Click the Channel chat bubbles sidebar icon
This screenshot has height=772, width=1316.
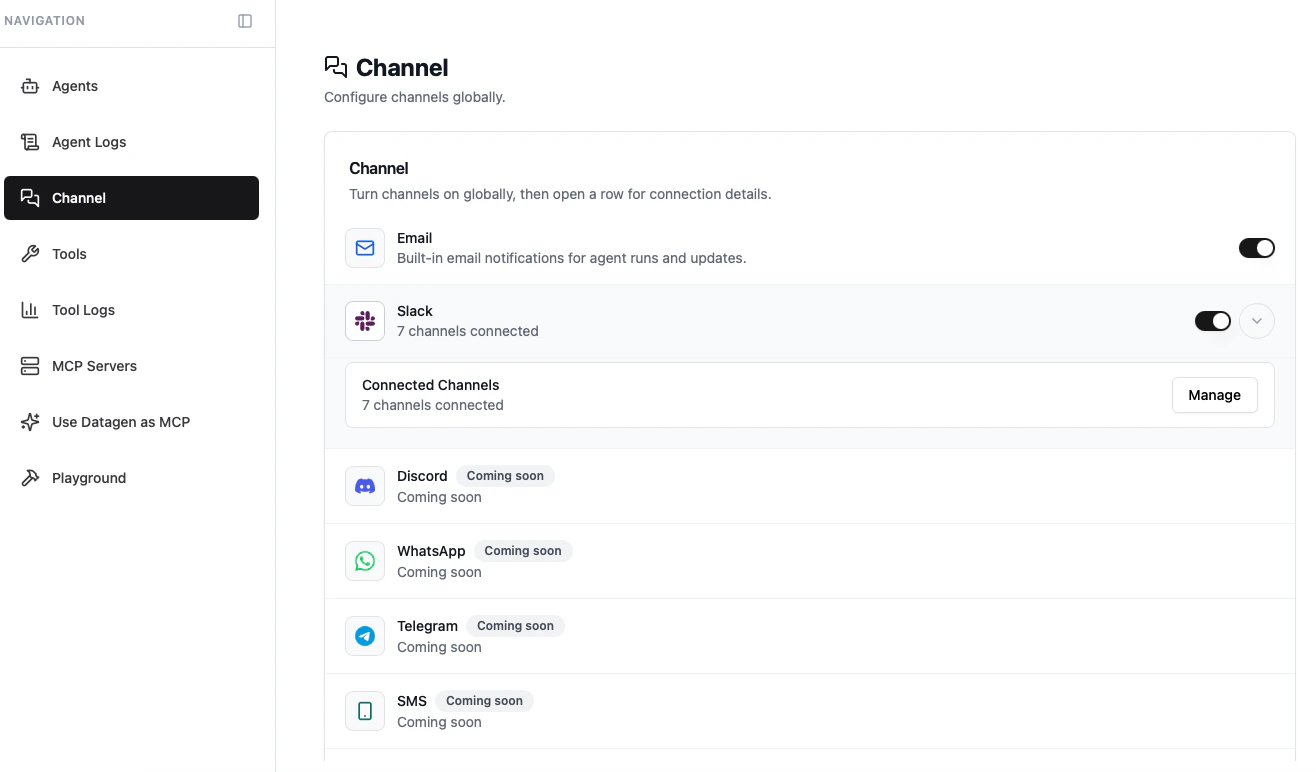(30, 198)
